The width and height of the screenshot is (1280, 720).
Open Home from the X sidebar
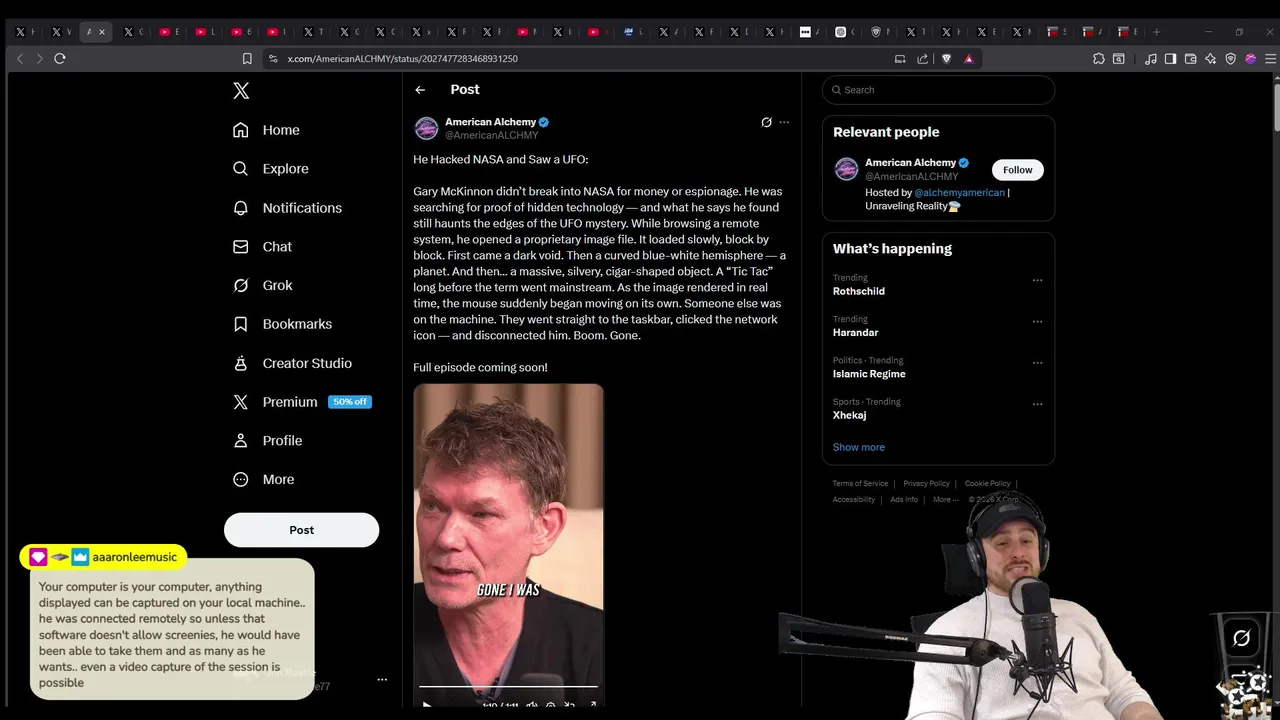(266, 130)
